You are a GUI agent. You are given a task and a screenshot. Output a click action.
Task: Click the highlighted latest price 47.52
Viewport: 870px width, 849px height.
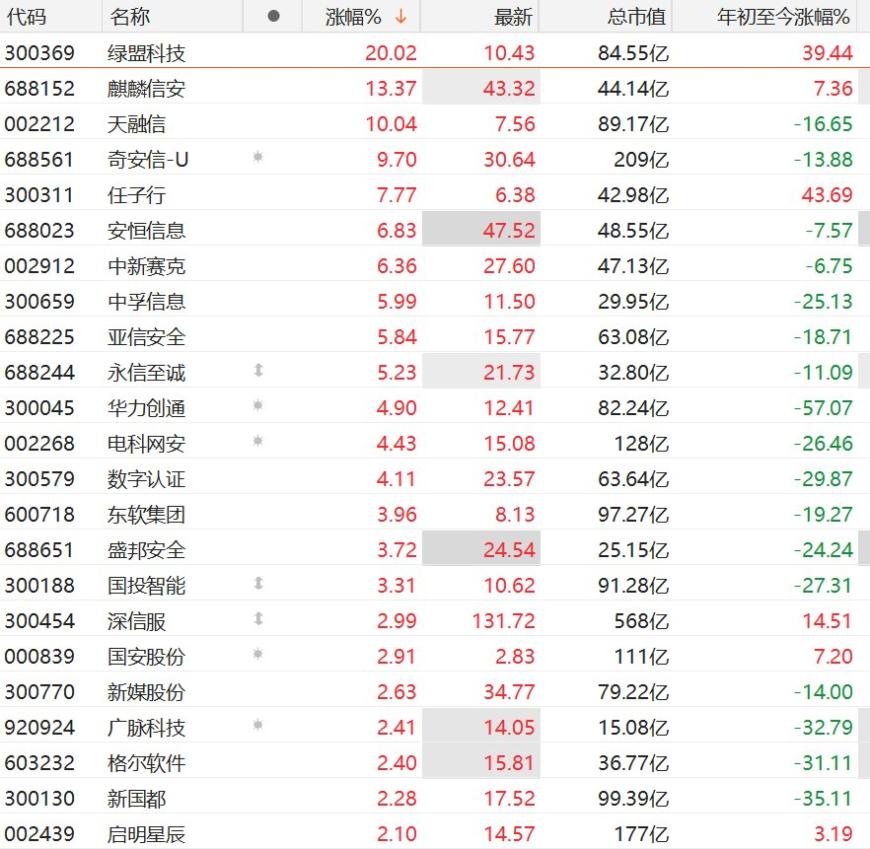(x=509, y=231)
